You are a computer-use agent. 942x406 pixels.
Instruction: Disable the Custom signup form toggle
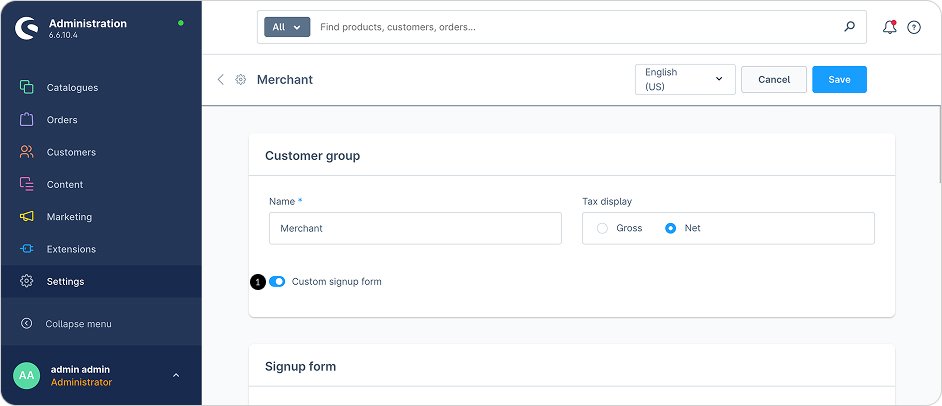click(x=277, y=282)
